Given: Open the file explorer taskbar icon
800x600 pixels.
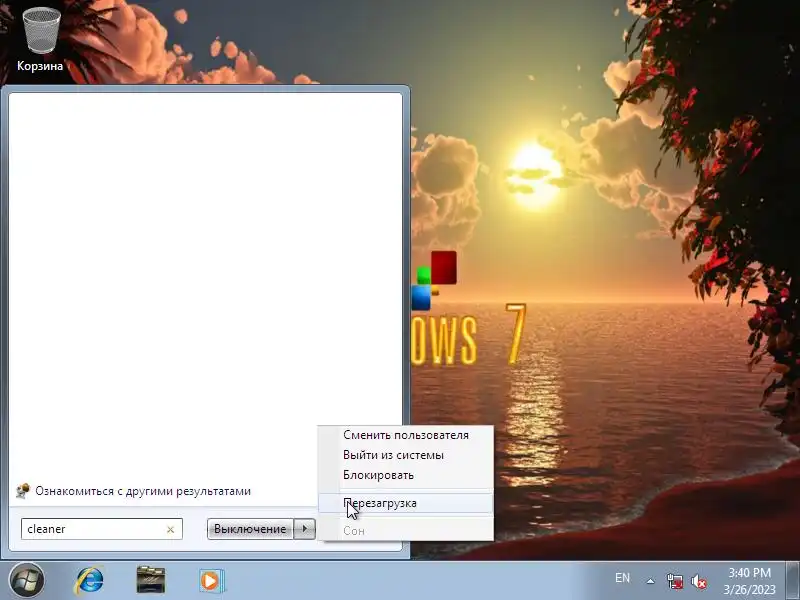Looking at the screenshot, I should tap(151, 581).
